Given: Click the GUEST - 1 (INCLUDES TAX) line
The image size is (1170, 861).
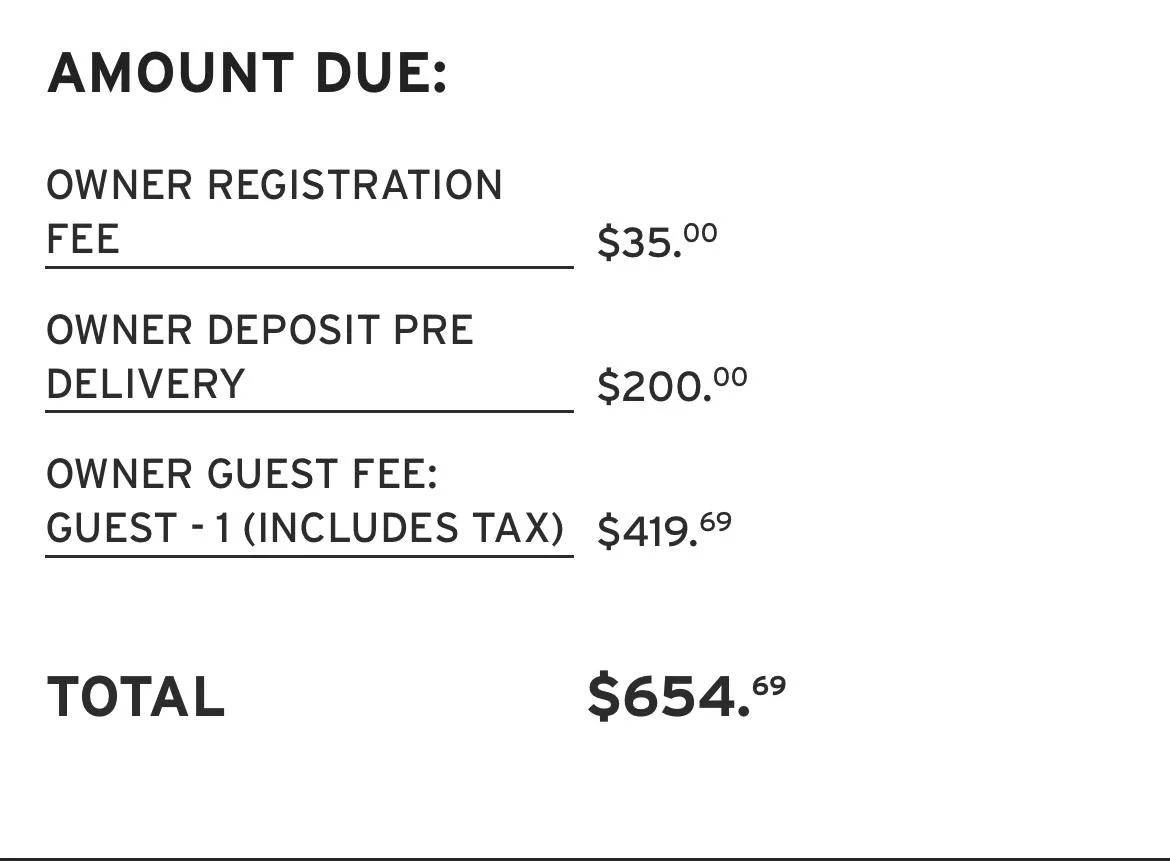Looking at the screenshot, I should pos(305,528).
